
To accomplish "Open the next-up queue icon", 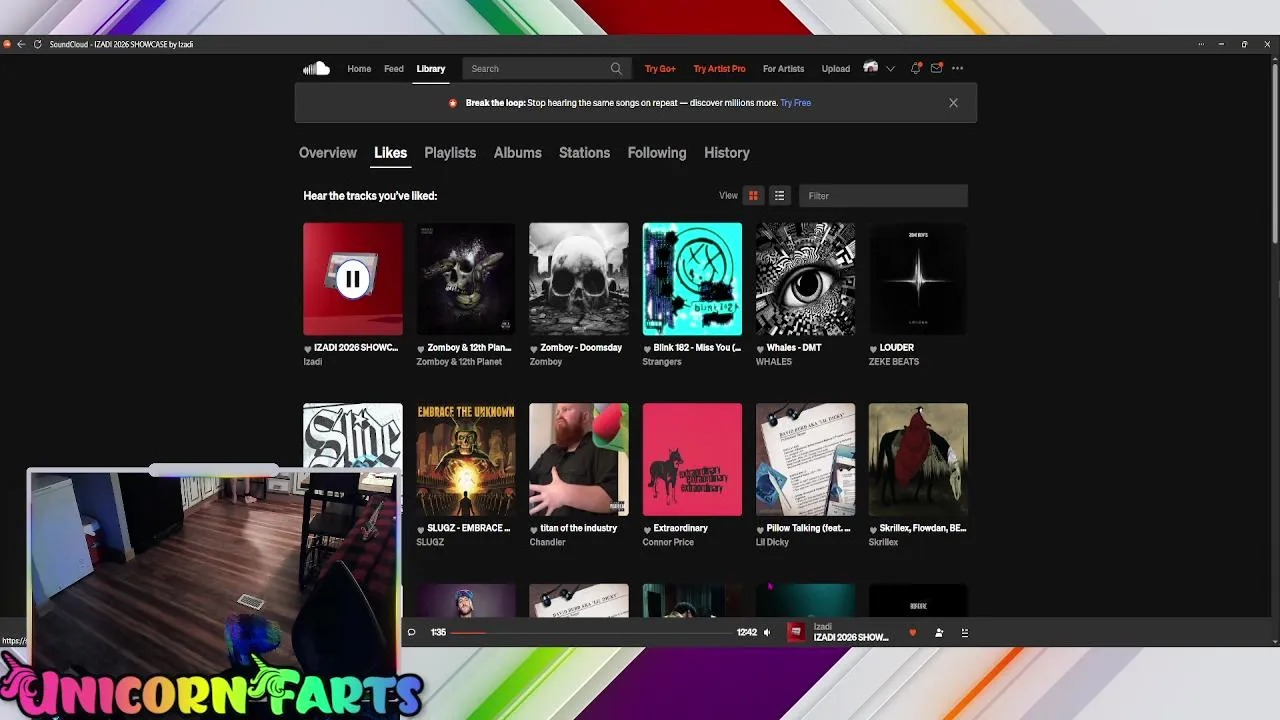I will (964, 632).
